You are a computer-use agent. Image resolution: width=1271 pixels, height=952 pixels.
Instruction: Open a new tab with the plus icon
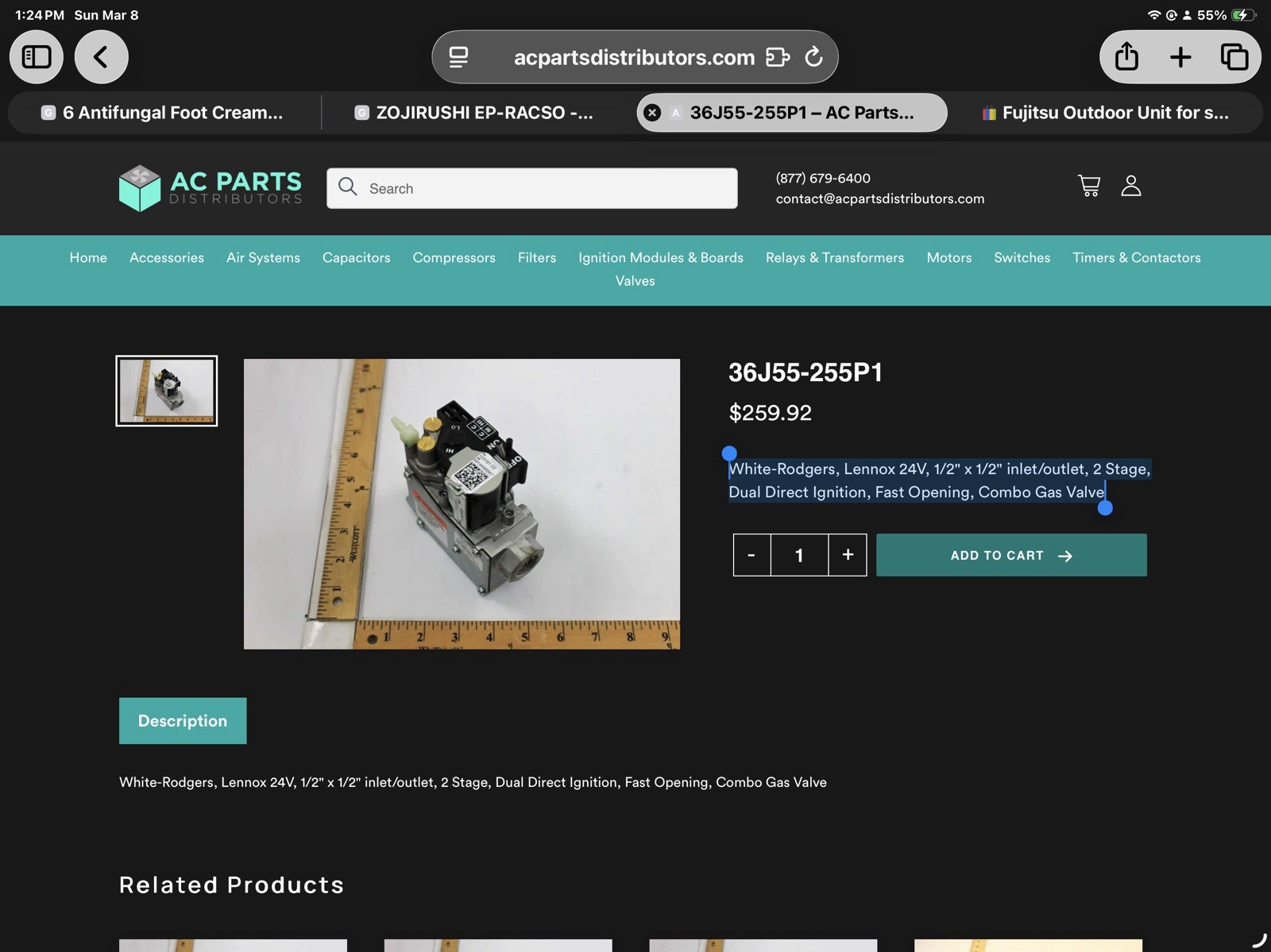click(x=1180, y=57)
